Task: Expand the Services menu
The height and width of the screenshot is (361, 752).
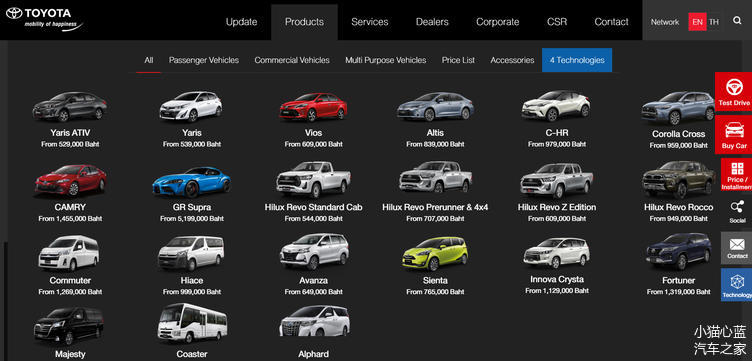Action: click(x=369, y=22)
